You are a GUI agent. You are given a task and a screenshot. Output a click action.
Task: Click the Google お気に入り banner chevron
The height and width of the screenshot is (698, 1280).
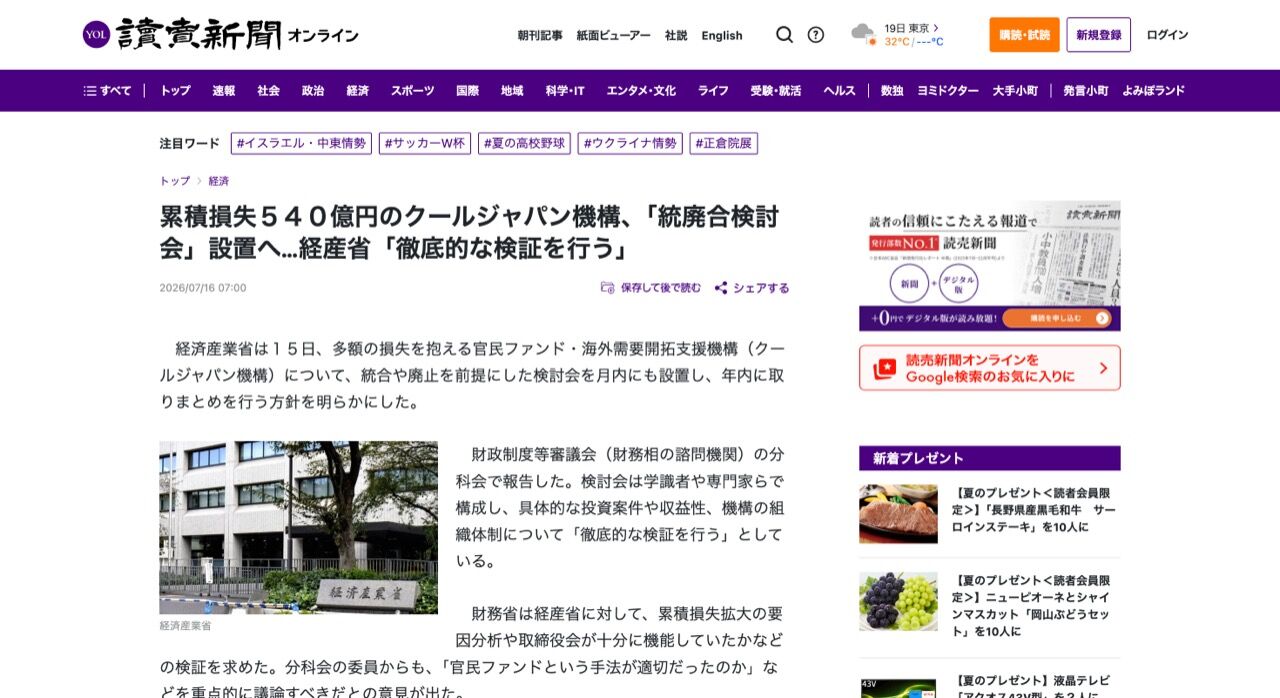pyautogui.click(x=1104, y=368)
